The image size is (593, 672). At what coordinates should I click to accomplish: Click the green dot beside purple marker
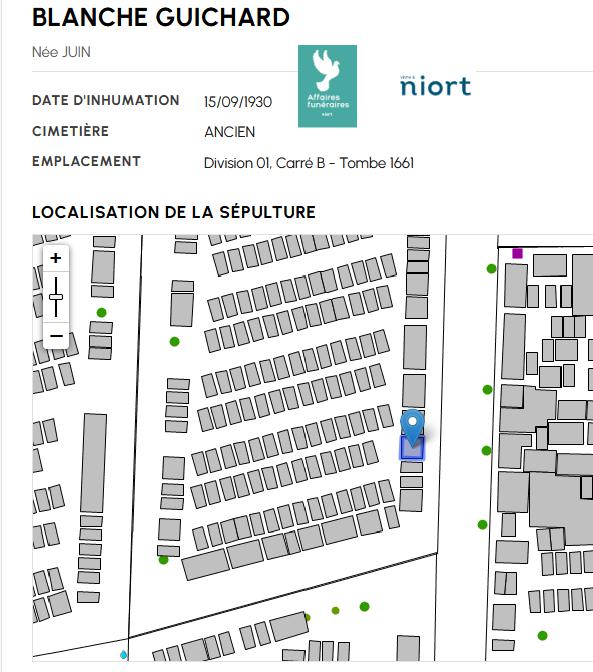[491, 269]
